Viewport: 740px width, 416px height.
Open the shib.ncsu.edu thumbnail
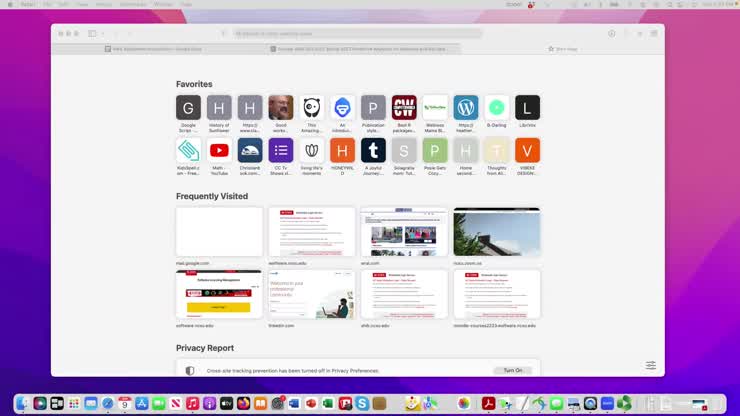pos(404,294)
